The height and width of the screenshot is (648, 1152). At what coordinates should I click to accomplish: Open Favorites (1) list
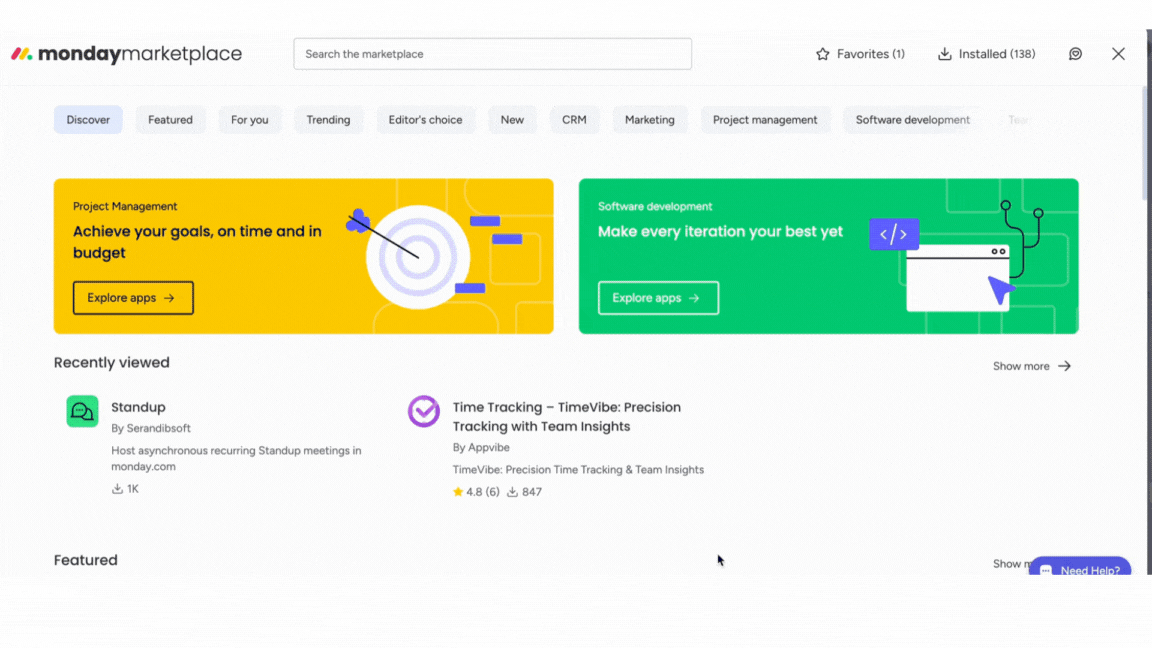coord(860,54)
